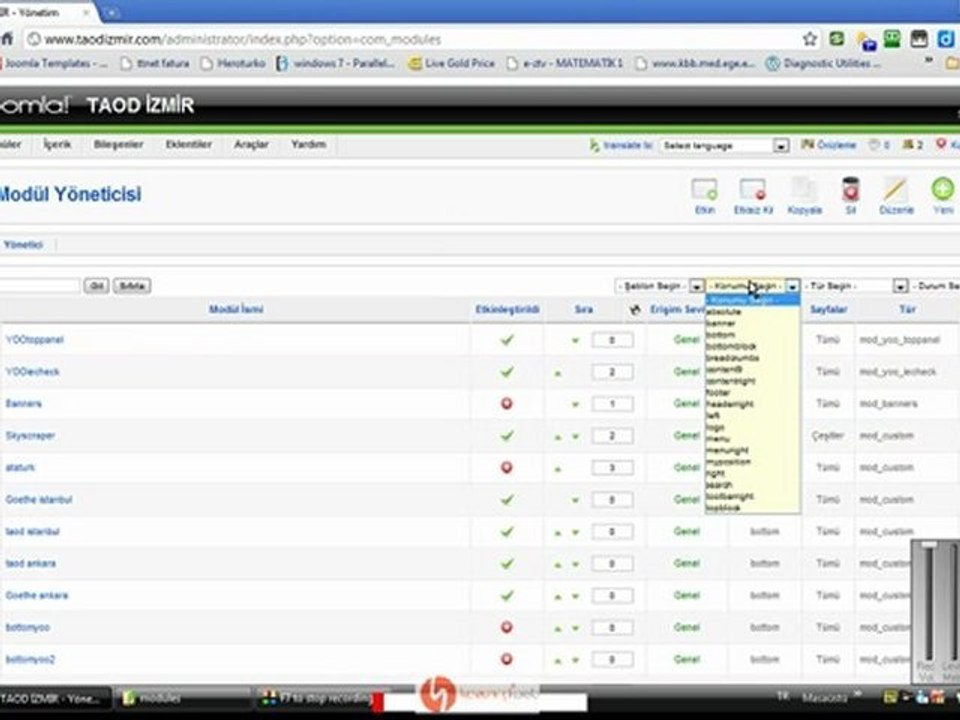
Task: Open the VOOtoppanel module link
Action: coord(34,340)
